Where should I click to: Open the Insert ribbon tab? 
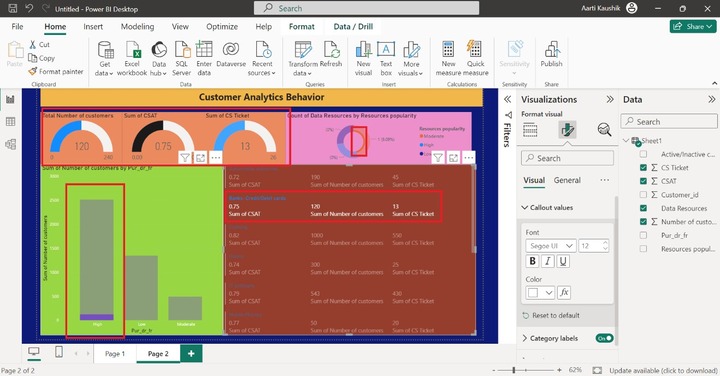[x=93, y=27]
